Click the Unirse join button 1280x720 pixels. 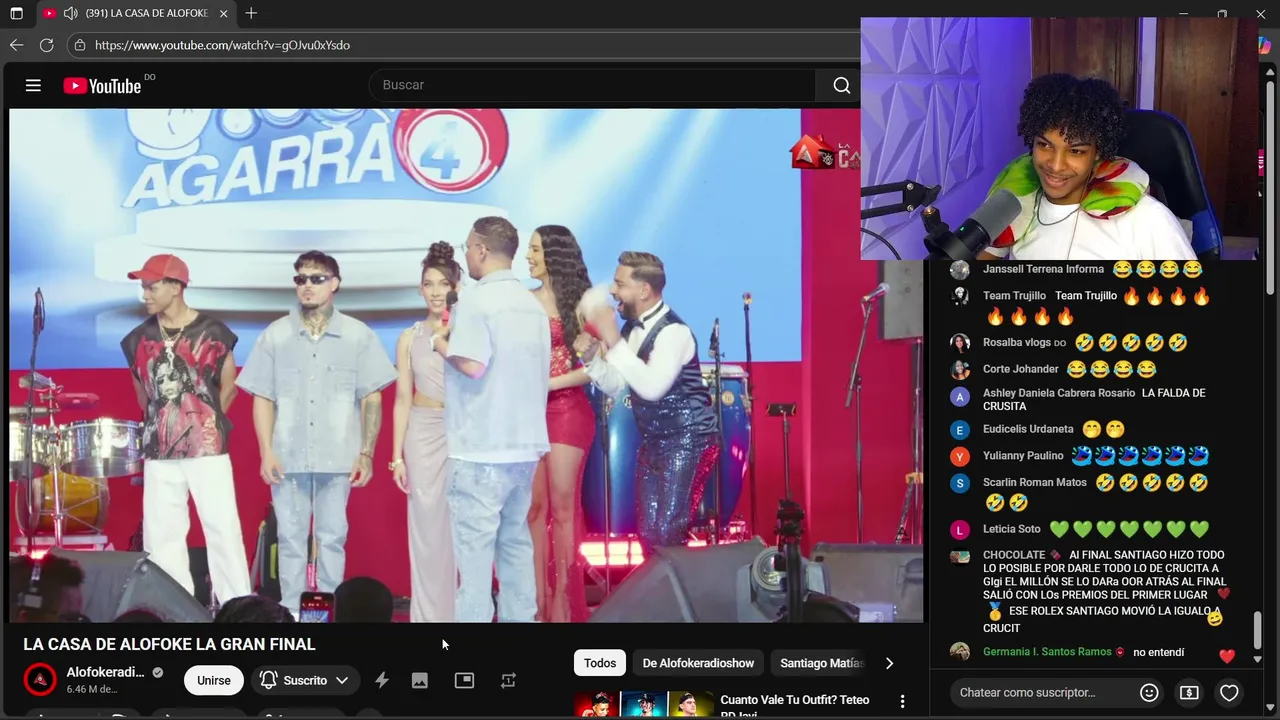[x=213, y=680]
